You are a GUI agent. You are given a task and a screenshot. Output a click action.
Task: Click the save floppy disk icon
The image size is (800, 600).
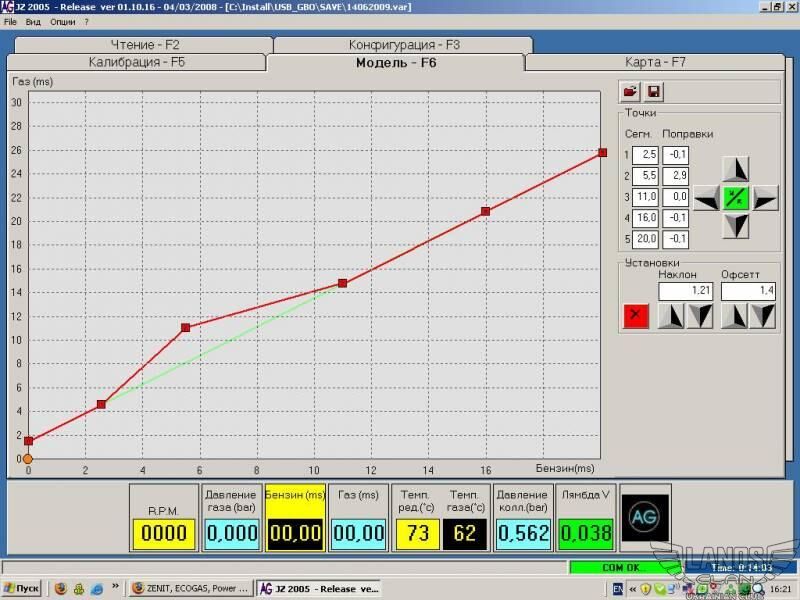pos(654,92)
